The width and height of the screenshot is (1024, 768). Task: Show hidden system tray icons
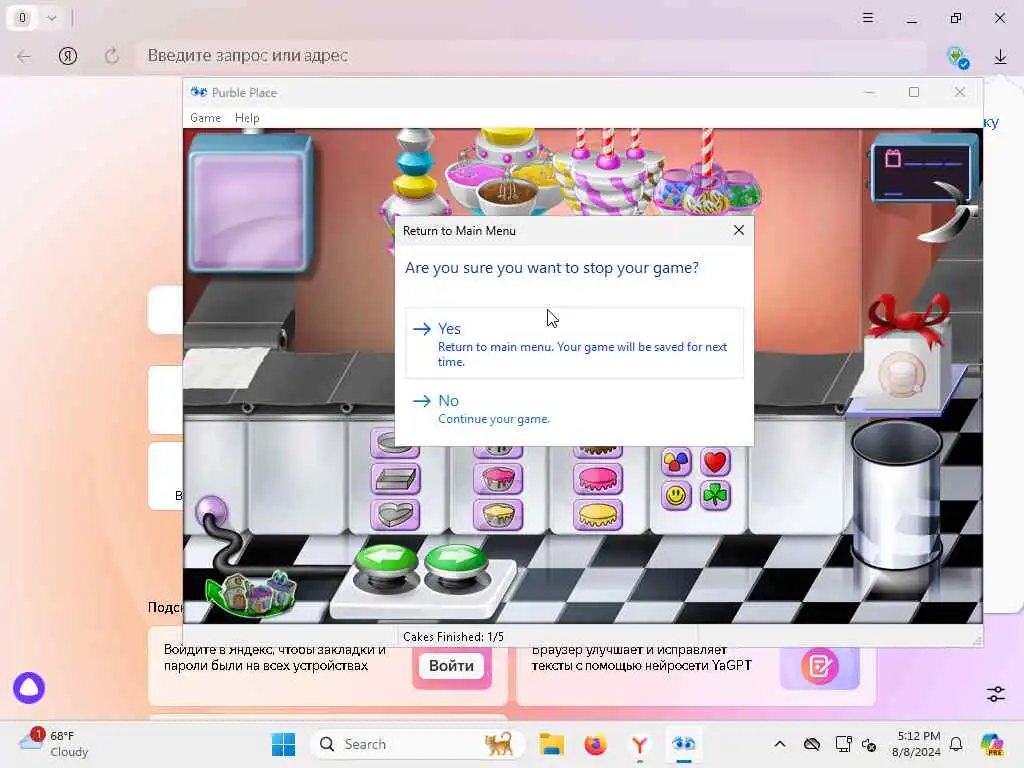click(x=780, y=744)
